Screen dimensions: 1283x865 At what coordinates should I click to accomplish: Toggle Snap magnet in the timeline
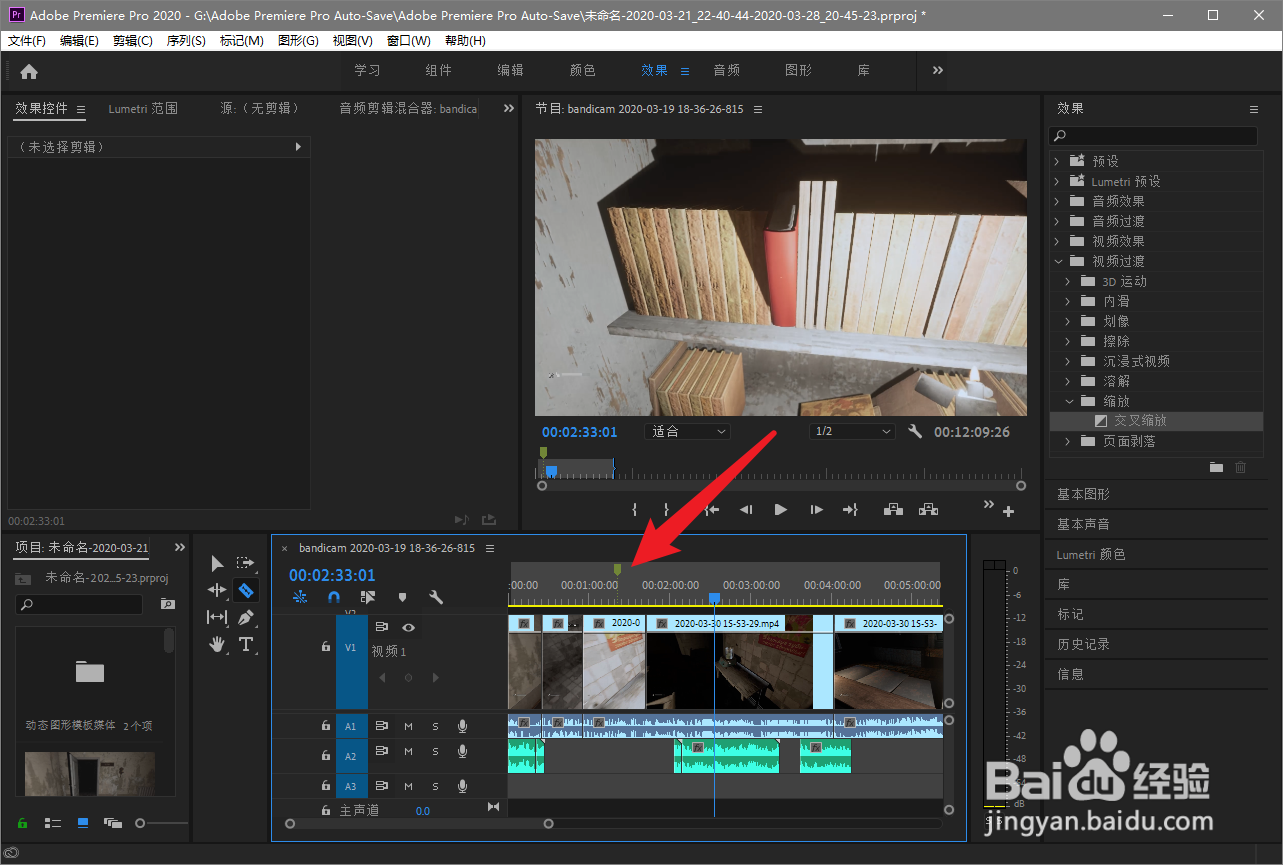[334, 597]
